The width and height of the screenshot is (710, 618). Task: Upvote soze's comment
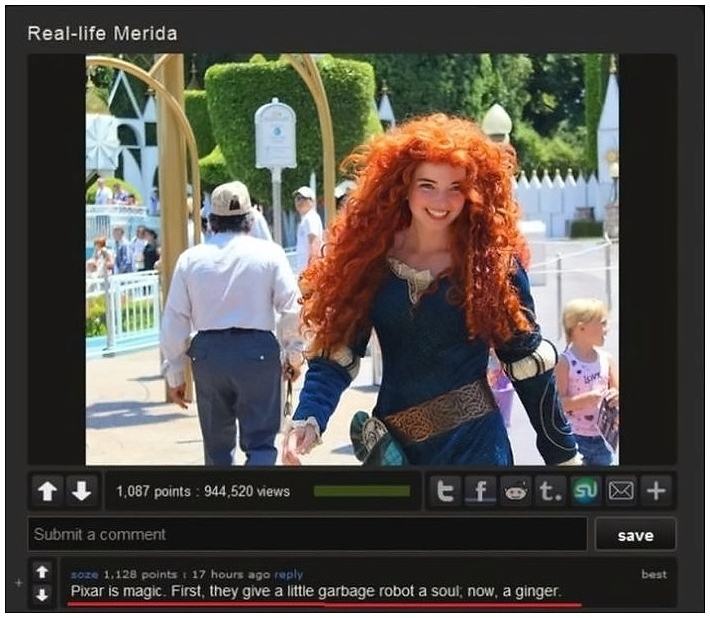[42, 572]
